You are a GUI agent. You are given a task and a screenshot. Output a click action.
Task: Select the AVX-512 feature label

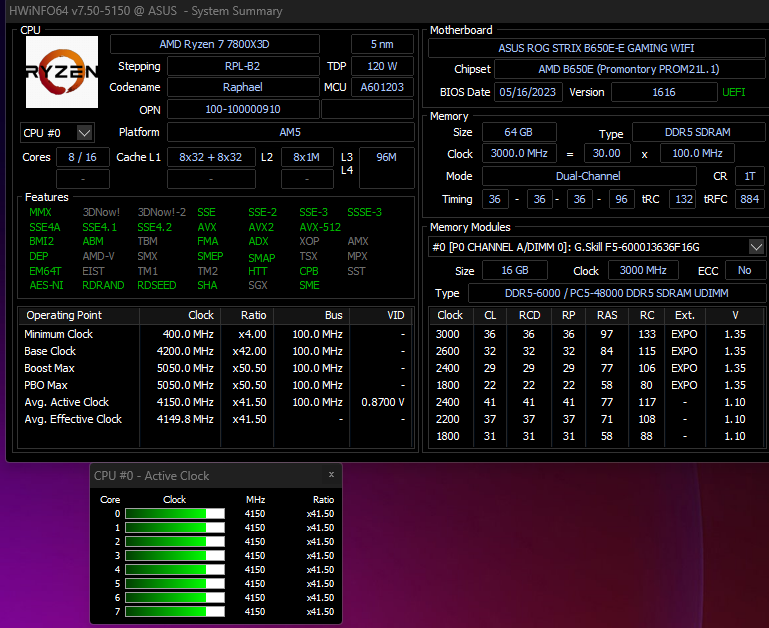(320, 227)
